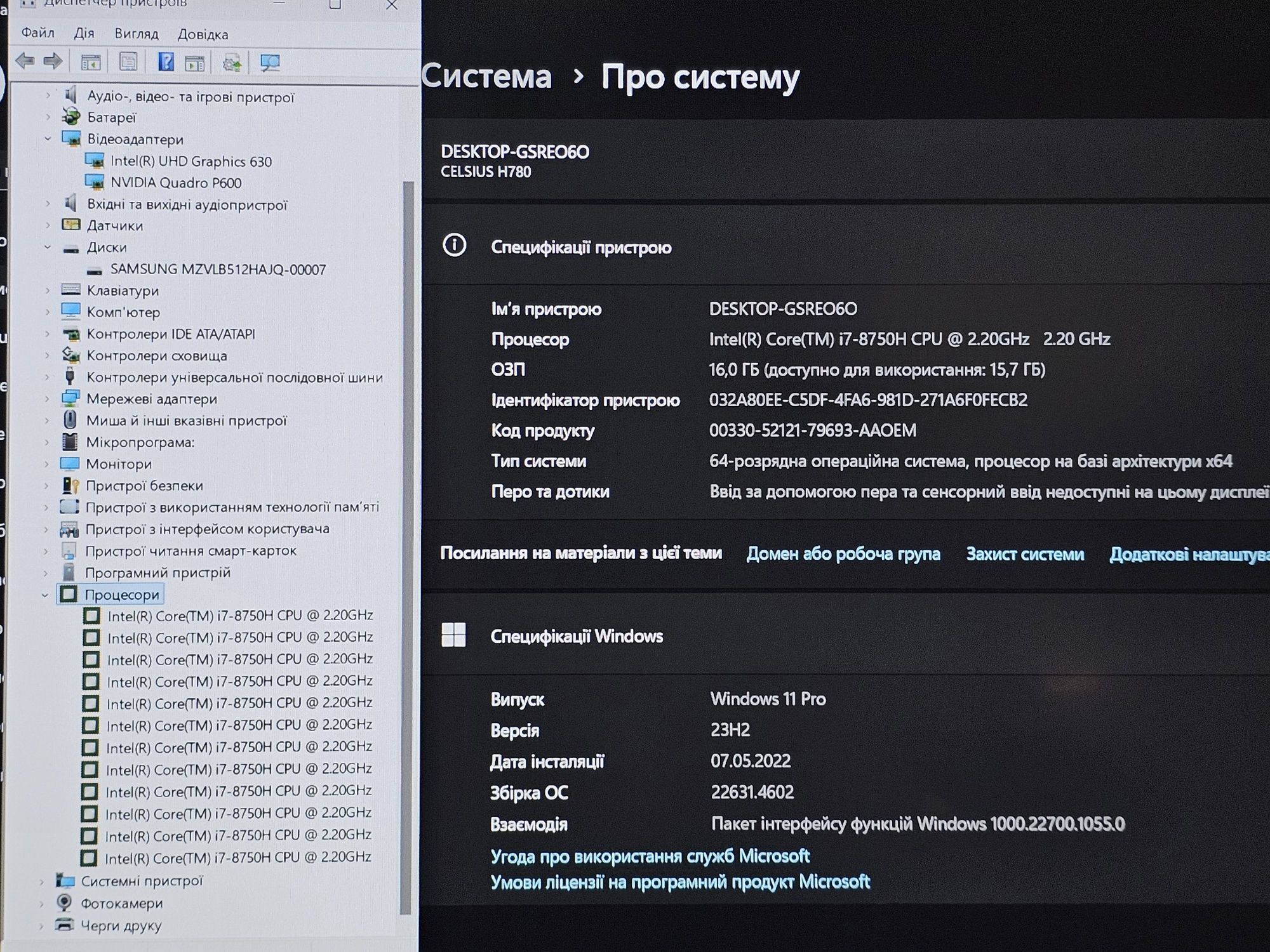Expand the Контролери IDE ATA/ATAPI node

click(x=48, y=333)
